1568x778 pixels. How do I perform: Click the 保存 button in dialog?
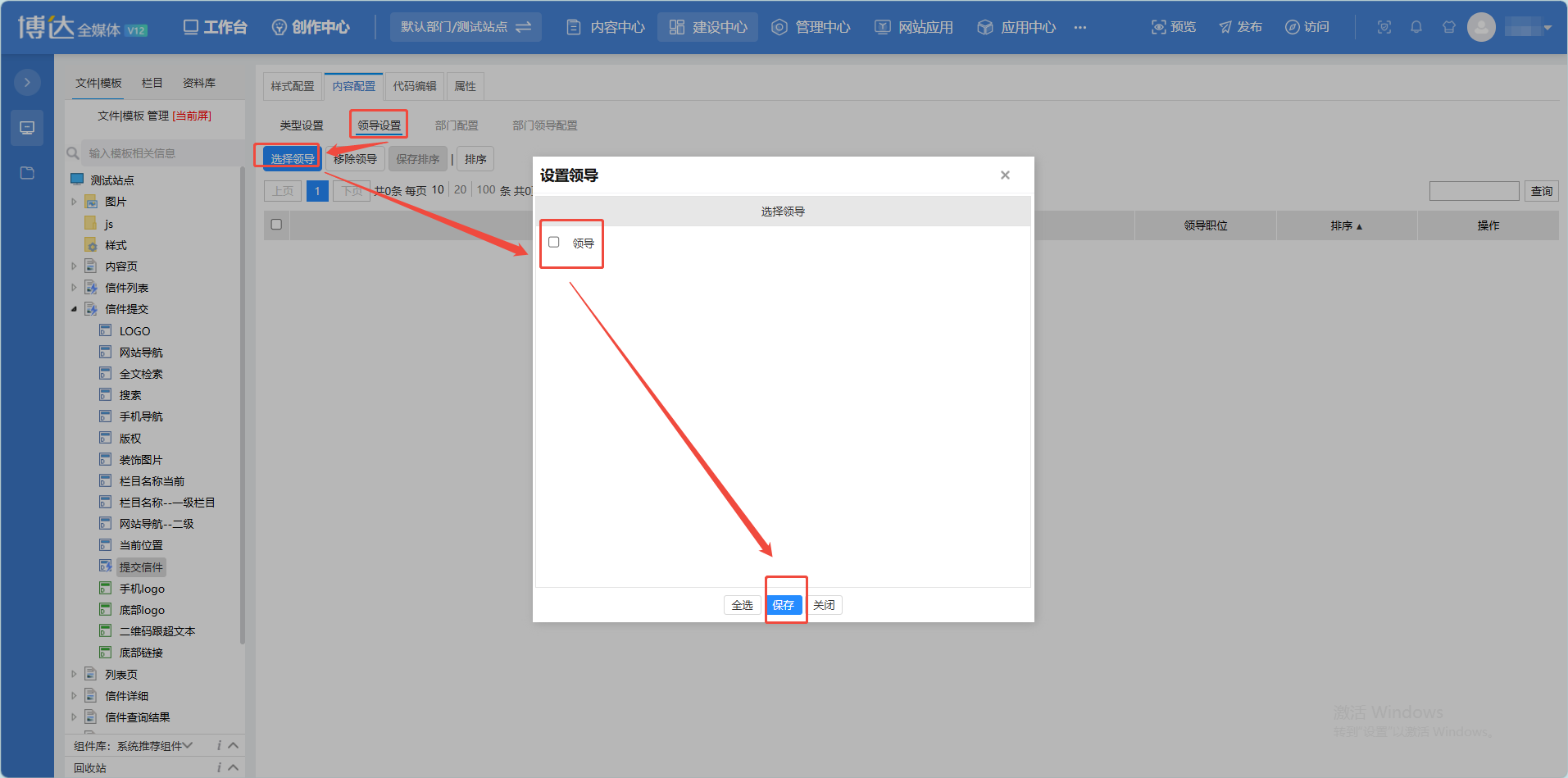click(784, 605)
